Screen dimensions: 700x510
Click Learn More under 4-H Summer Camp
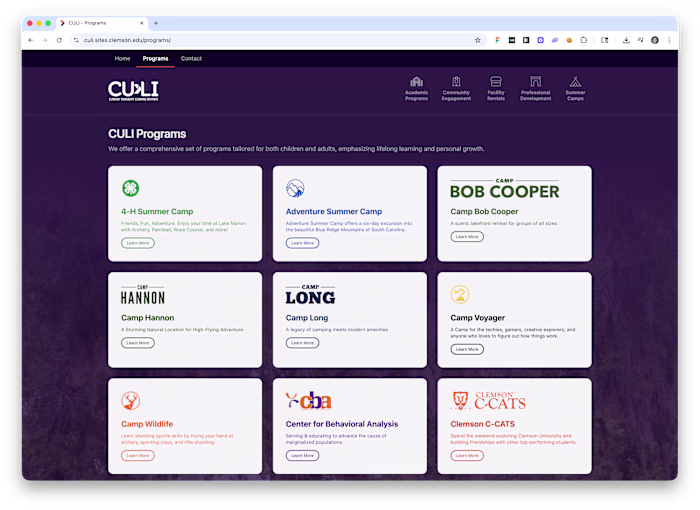tap(138, 243)
